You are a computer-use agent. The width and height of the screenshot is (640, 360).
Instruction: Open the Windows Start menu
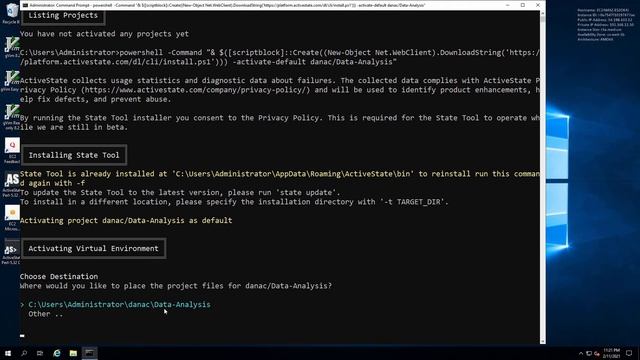pyautogui.click(x=8, y=353)
